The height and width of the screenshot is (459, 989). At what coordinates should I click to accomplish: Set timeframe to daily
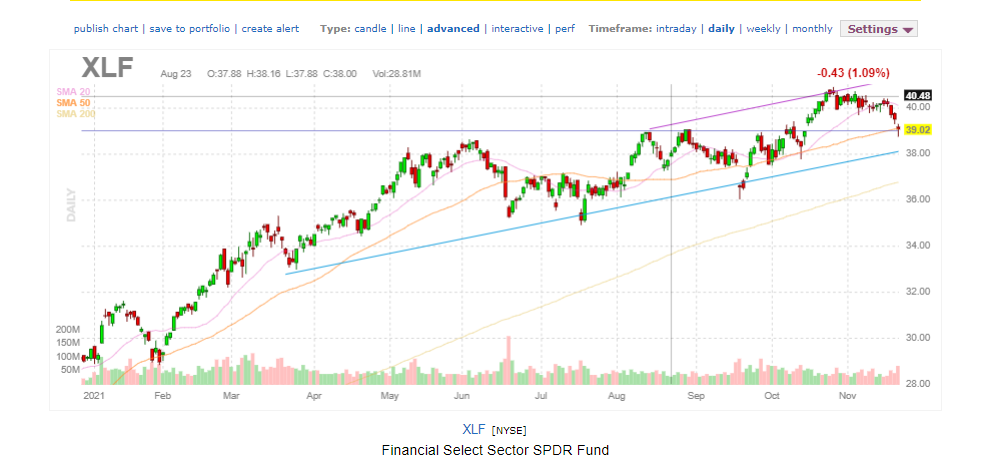(x=721, y=28)
